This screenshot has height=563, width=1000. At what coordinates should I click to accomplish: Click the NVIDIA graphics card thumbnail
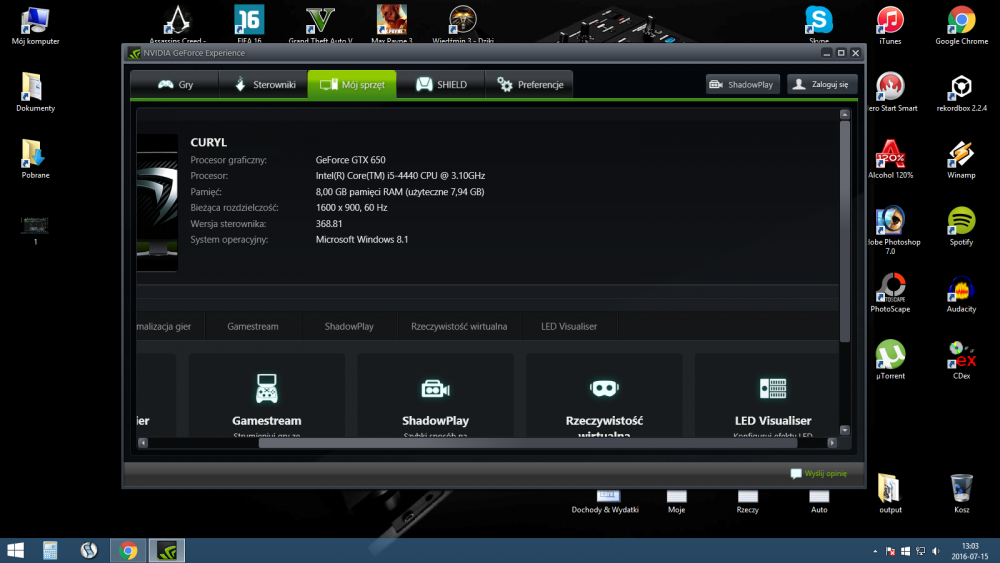click(157, 203)
